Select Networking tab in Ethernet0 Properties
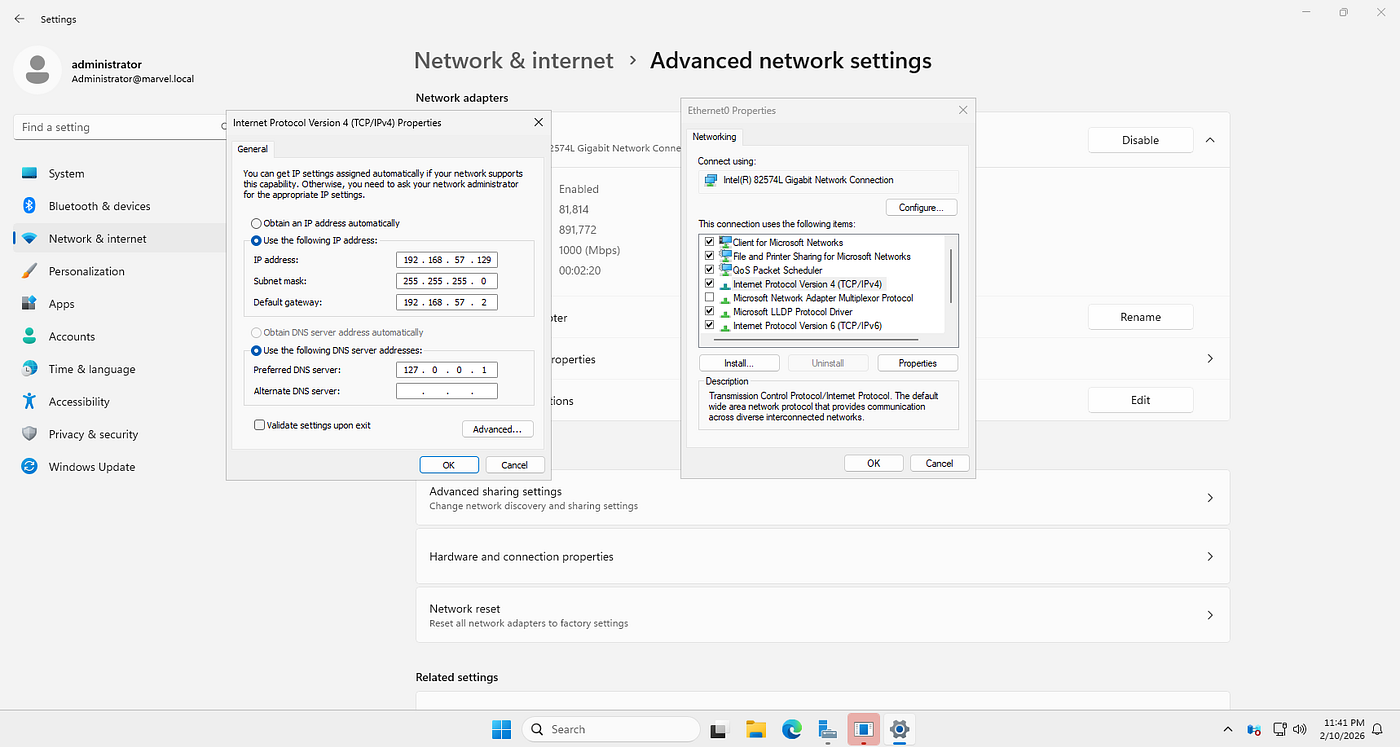Screen dimensions: 1400x747 [x=714, y=137]
